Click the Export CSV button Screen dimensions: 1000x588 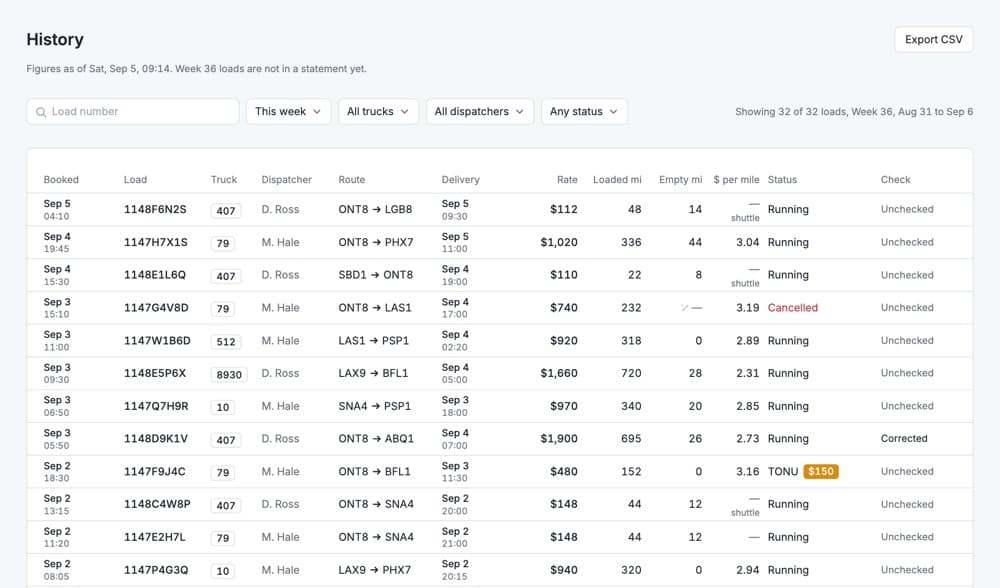934,40
